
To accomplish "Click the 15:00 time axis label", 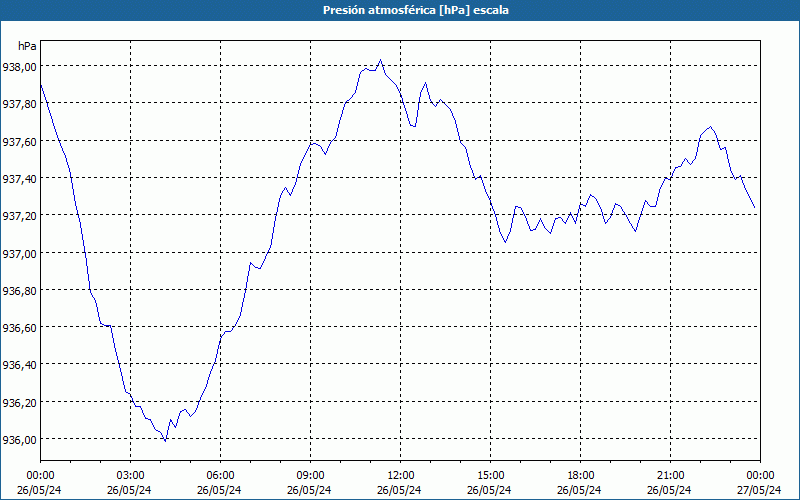I will 490,476.
